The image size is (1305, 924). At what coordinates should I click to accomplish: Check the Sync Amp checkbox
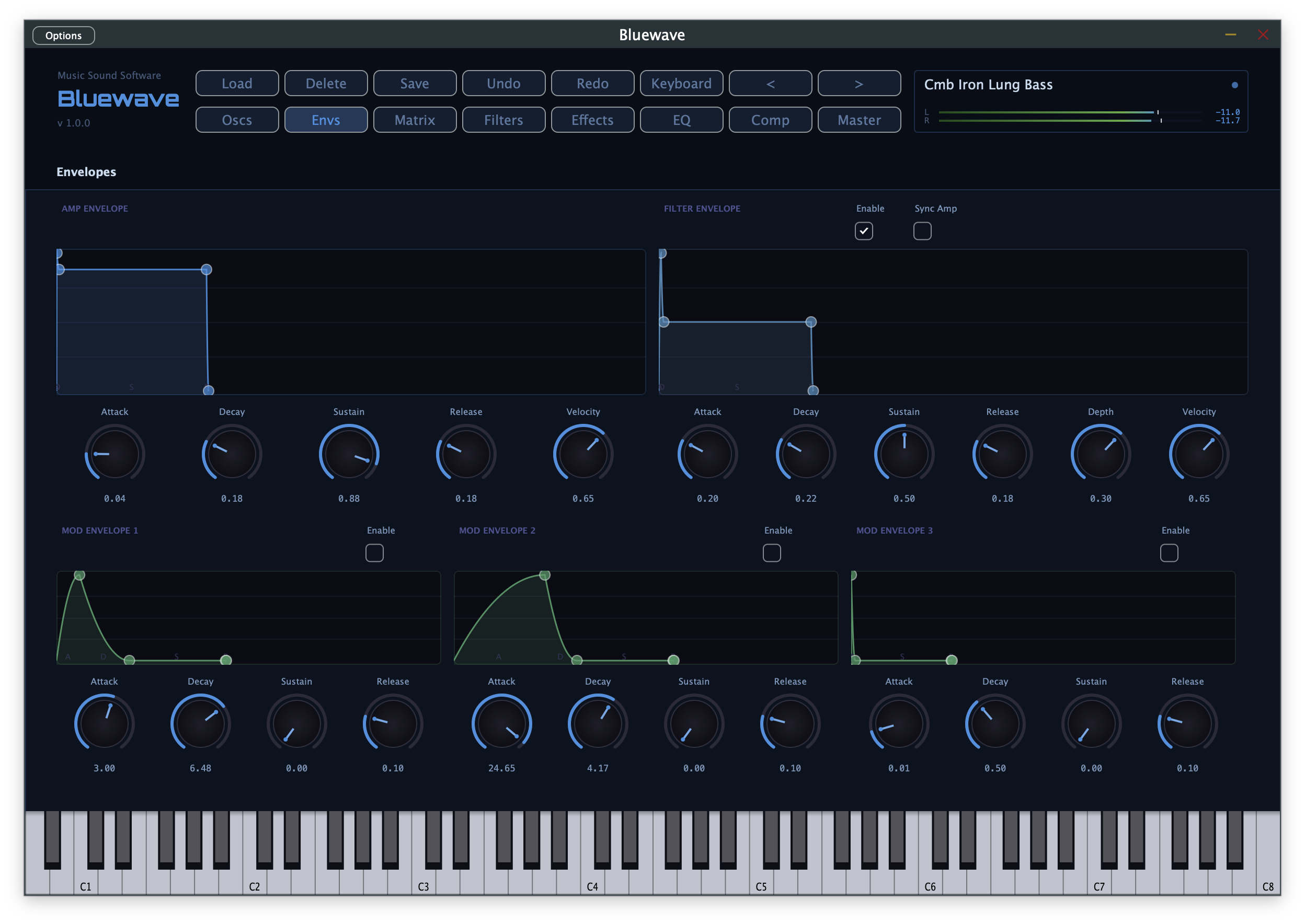point(922,231)
